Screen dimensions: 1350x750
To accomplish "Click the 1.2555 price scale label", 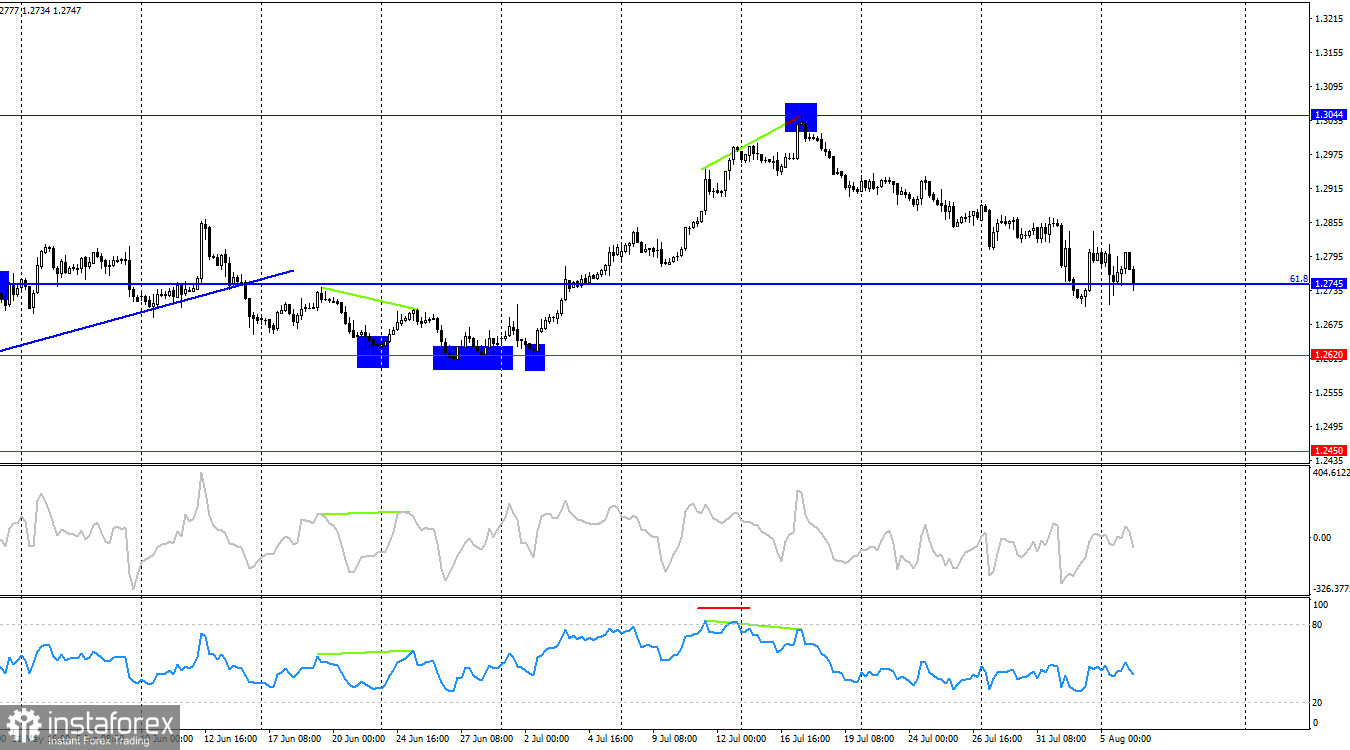I will pyautogui.click(x=1329, y=393).
